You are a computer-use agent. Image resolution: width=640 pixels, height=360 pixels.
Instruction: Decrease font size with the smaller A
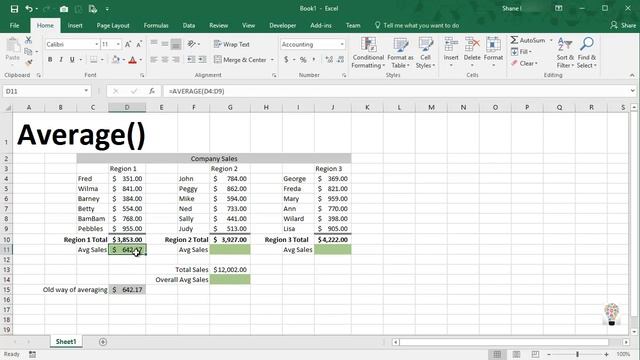139,44
